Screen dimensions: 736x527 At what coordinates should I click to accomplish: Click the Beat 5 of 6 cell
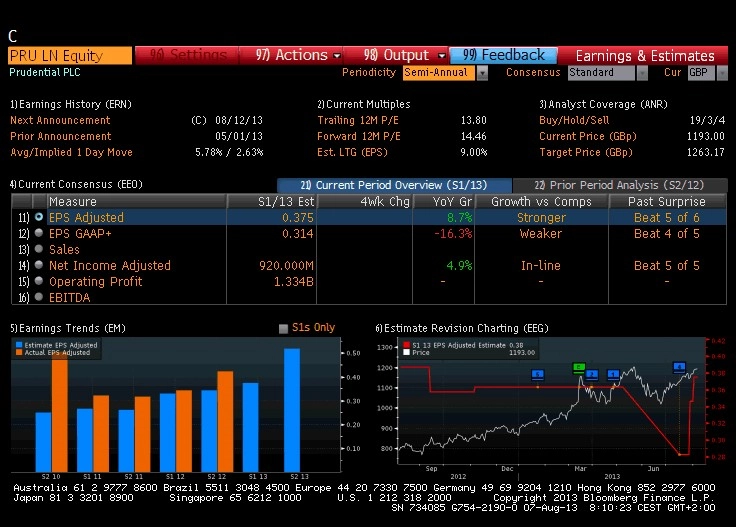tap(667, 217)
